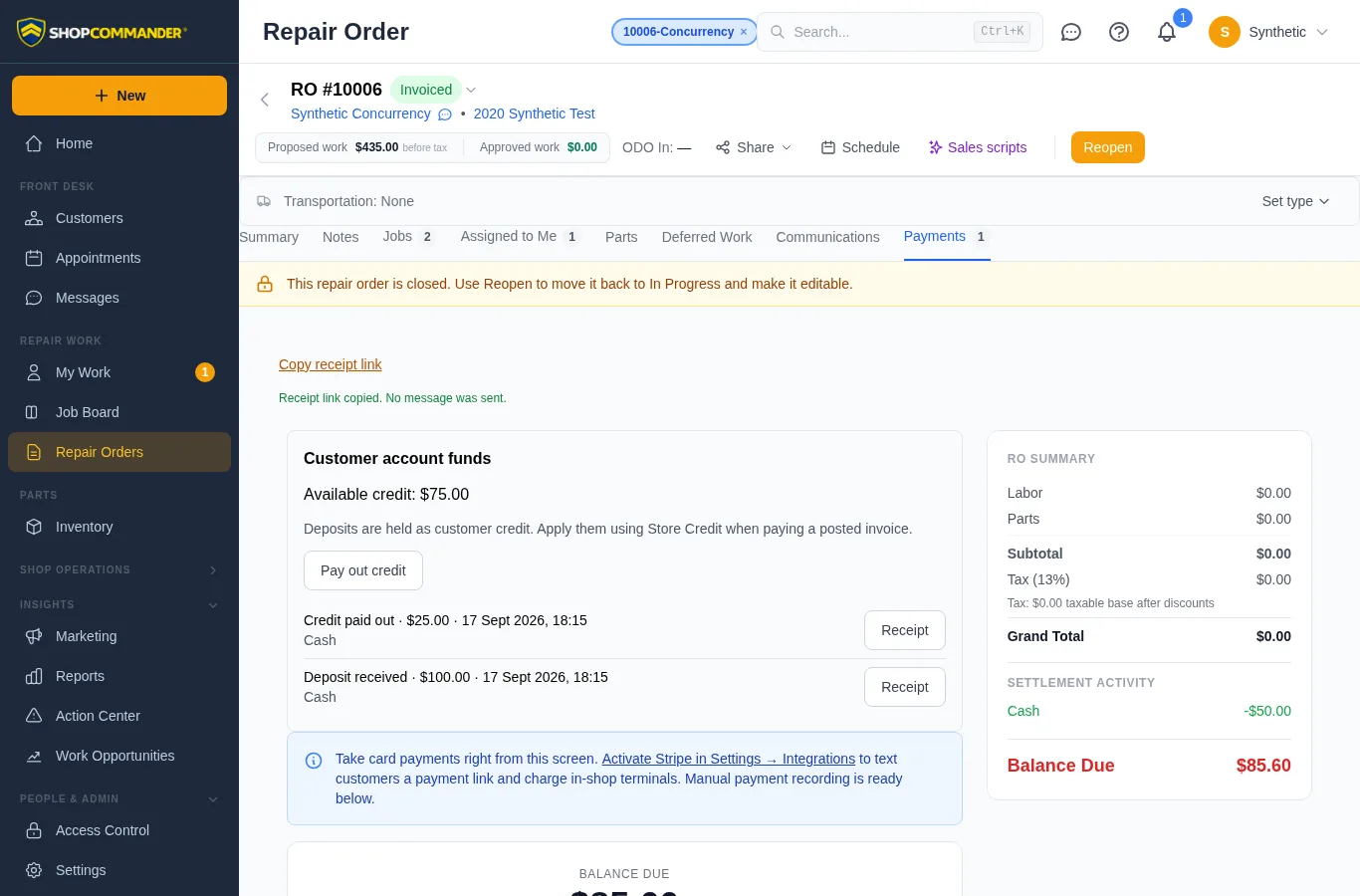Open the Action Center page

coord(119,716)
